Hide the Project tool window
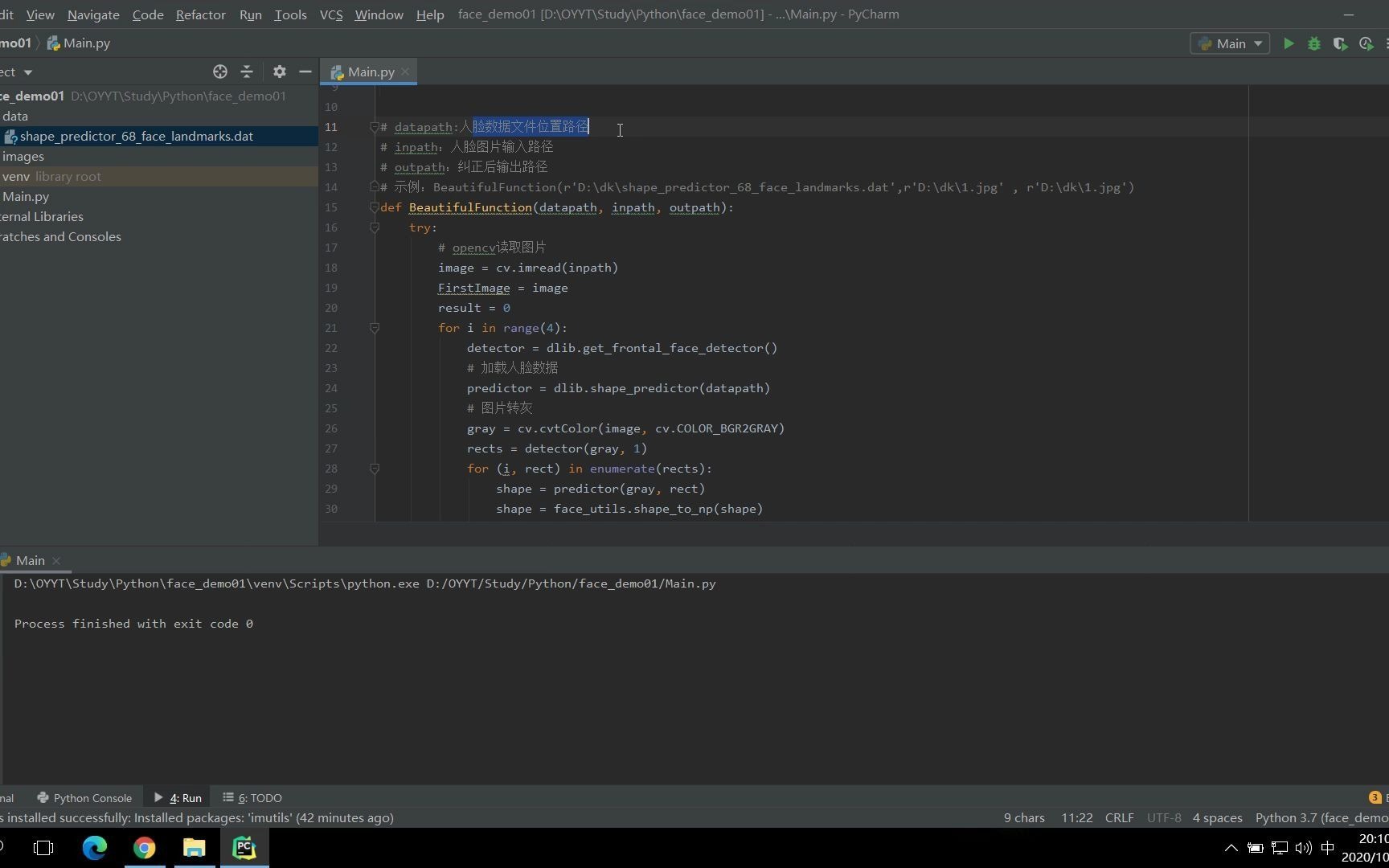 click(305, 72)
